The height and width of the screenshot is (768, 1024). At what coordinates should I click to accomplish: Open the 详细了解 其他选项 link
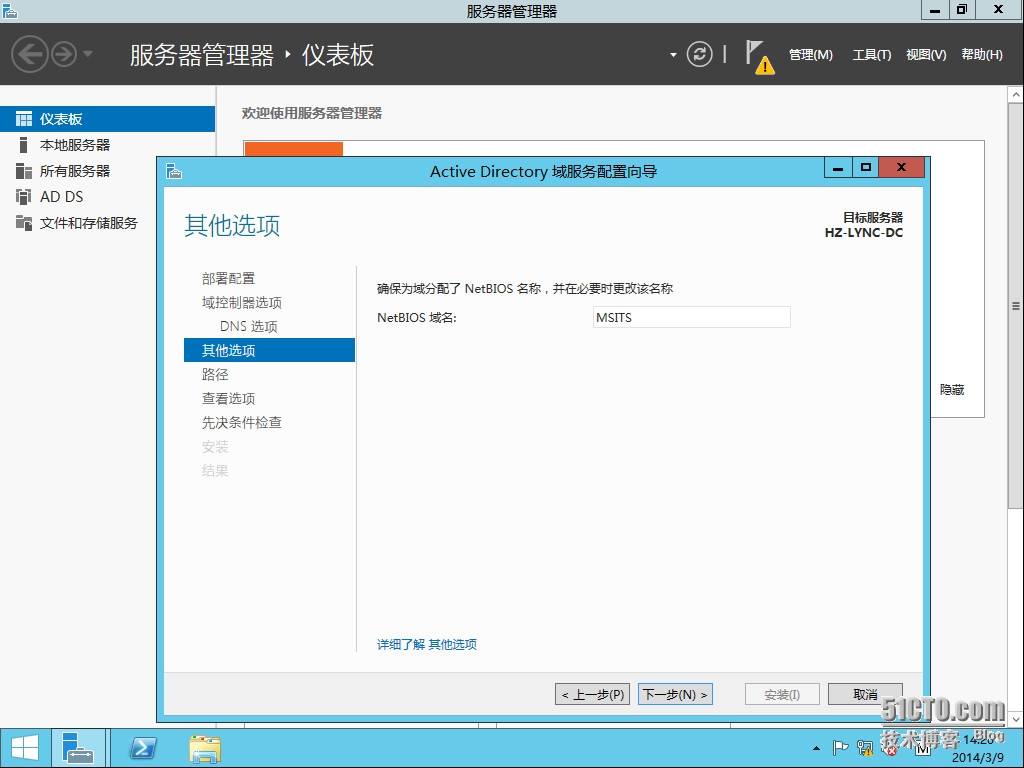click(x=426, y=645)
